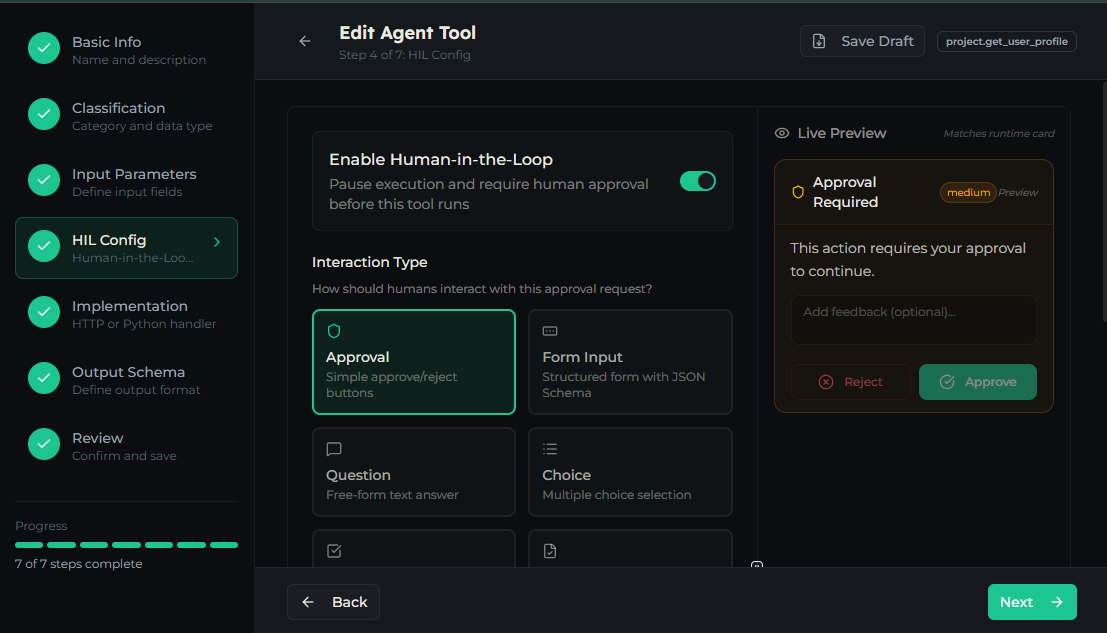This screenshot has width=1107, height=633.
Task: Click the project.get_user_profile badge
Action: click(x=1006, y=42)
